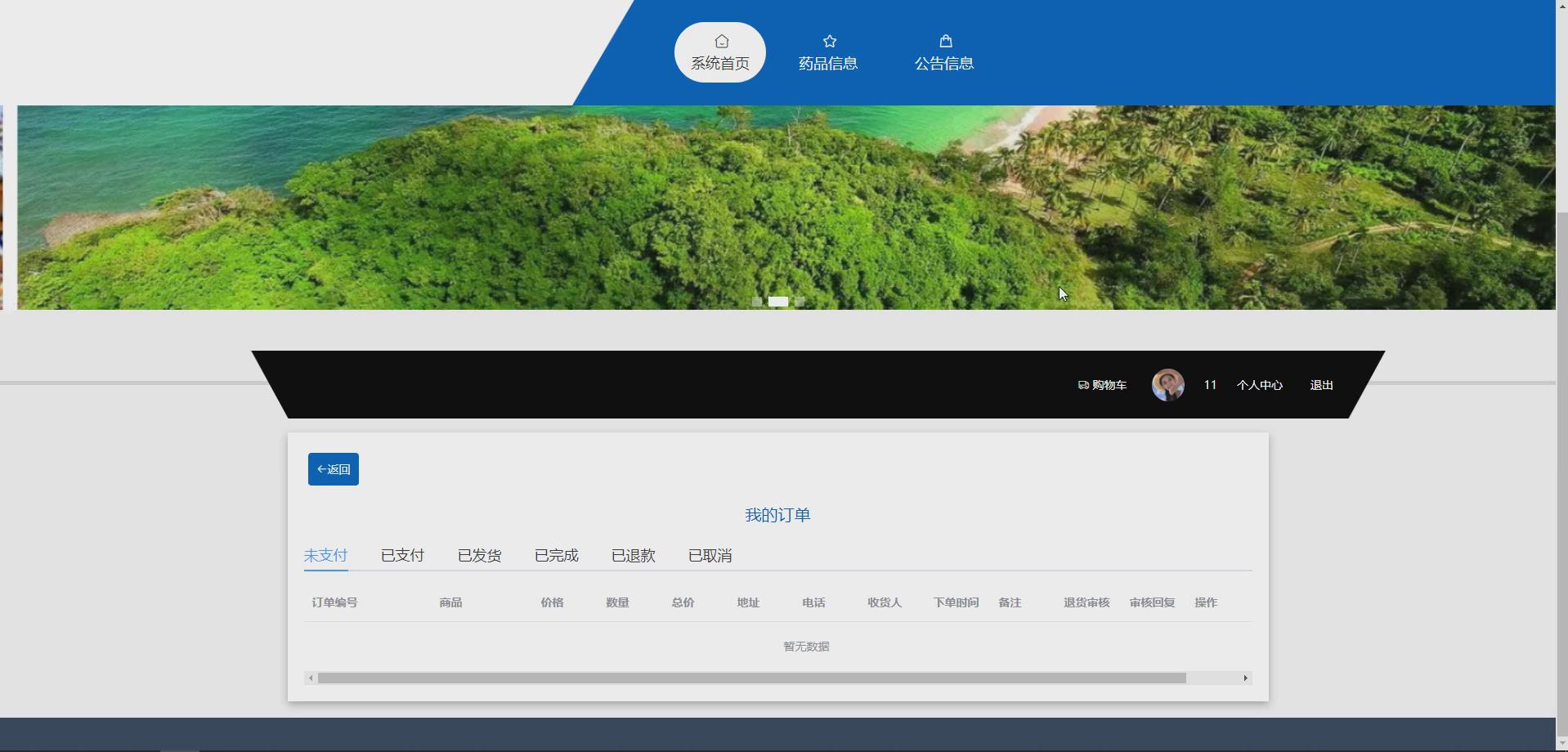This screenshot has height=752, width=1568.
Task: Click the page scrollbar down arrow
Action: [1561, 744]
